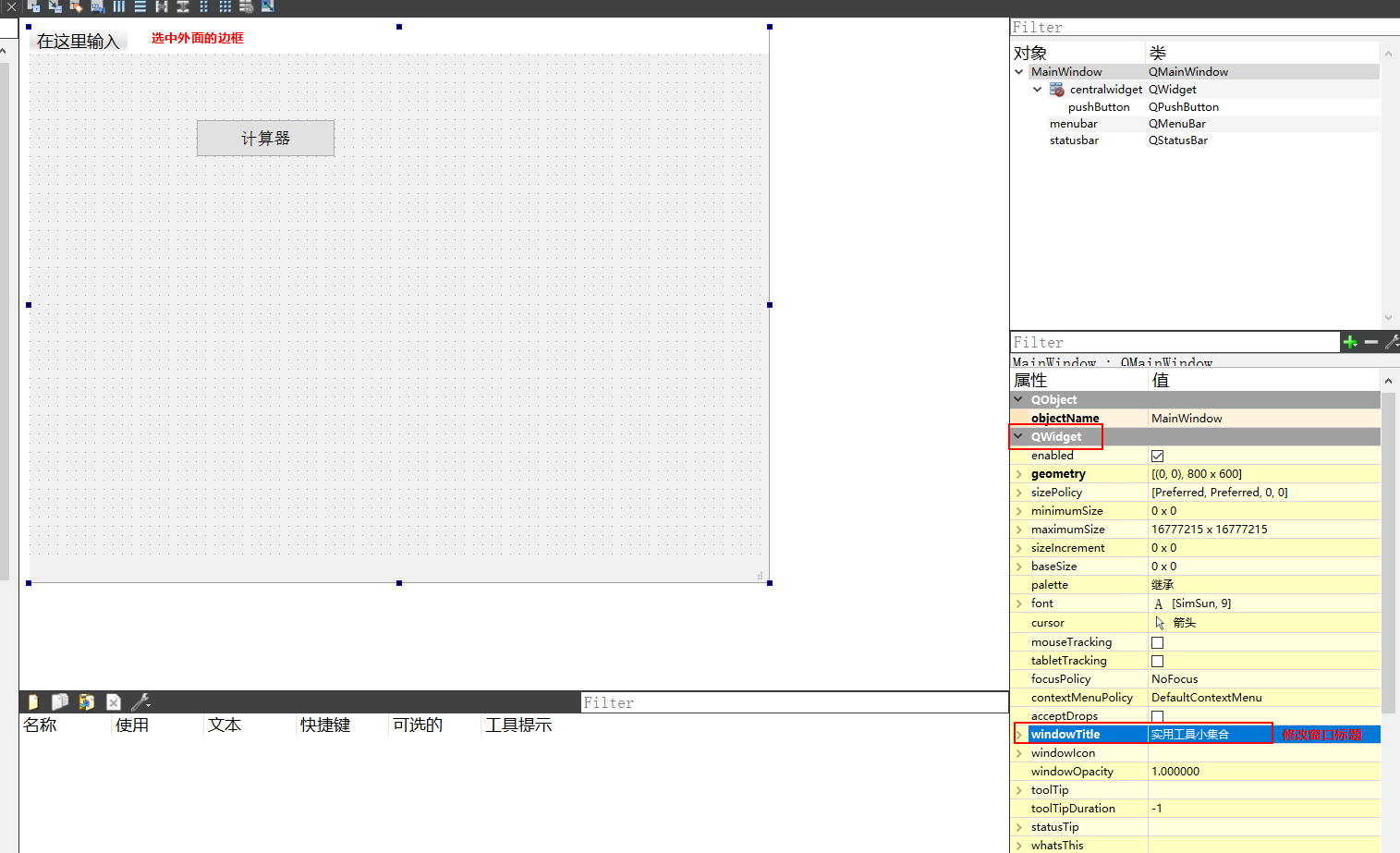Select pushButton in object tree
This screenshot has width=1400, height=853.
1099,107
